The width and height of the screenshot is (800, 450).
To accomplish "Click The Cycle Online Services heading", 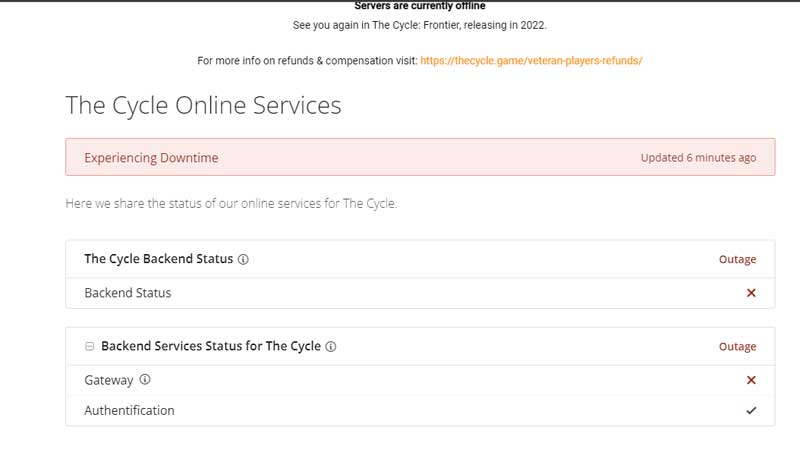I will [203, 105].
